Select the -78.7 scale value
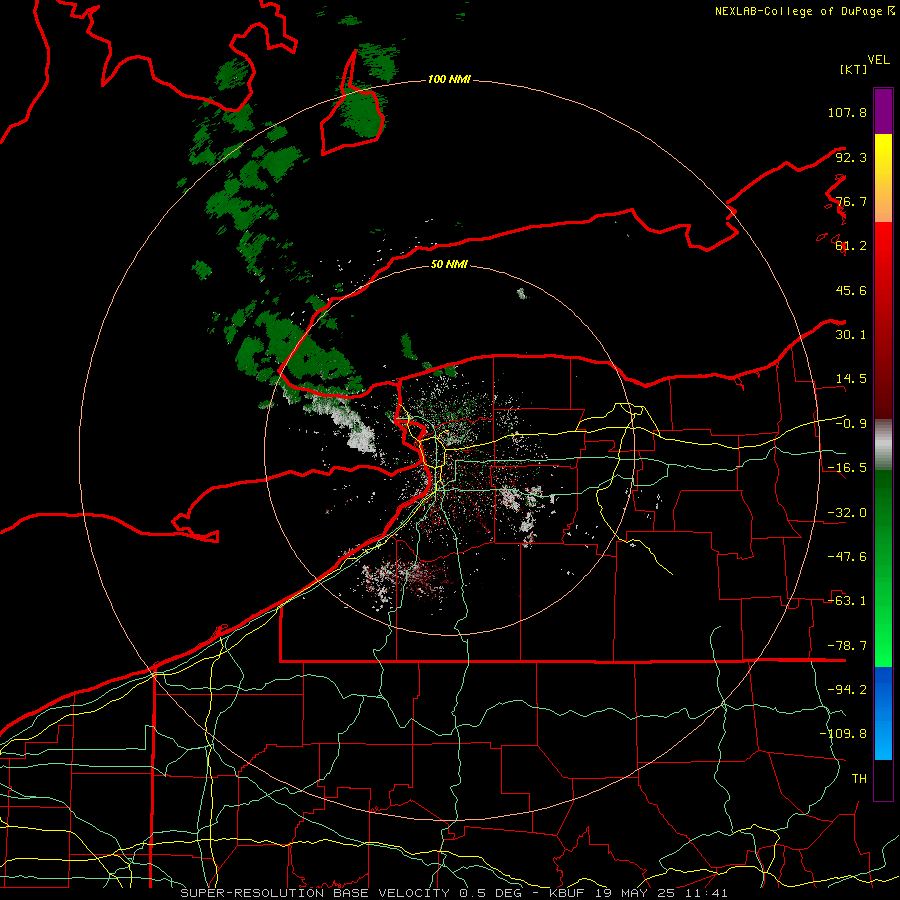The height and width of the screenshot is (900, 900). pos(847,646)
